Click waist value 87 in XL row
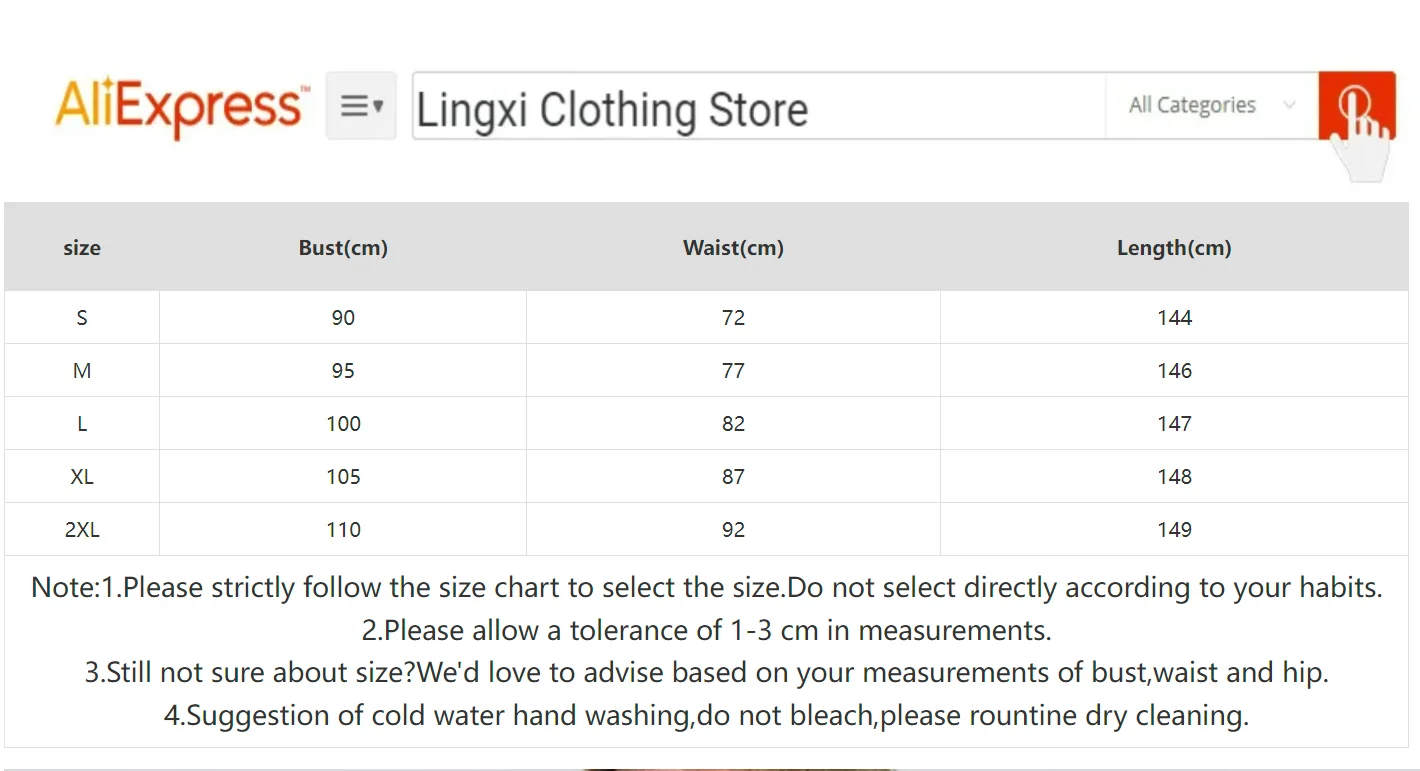This screenshot has height=771, width=1420. [x=733, y=477]
